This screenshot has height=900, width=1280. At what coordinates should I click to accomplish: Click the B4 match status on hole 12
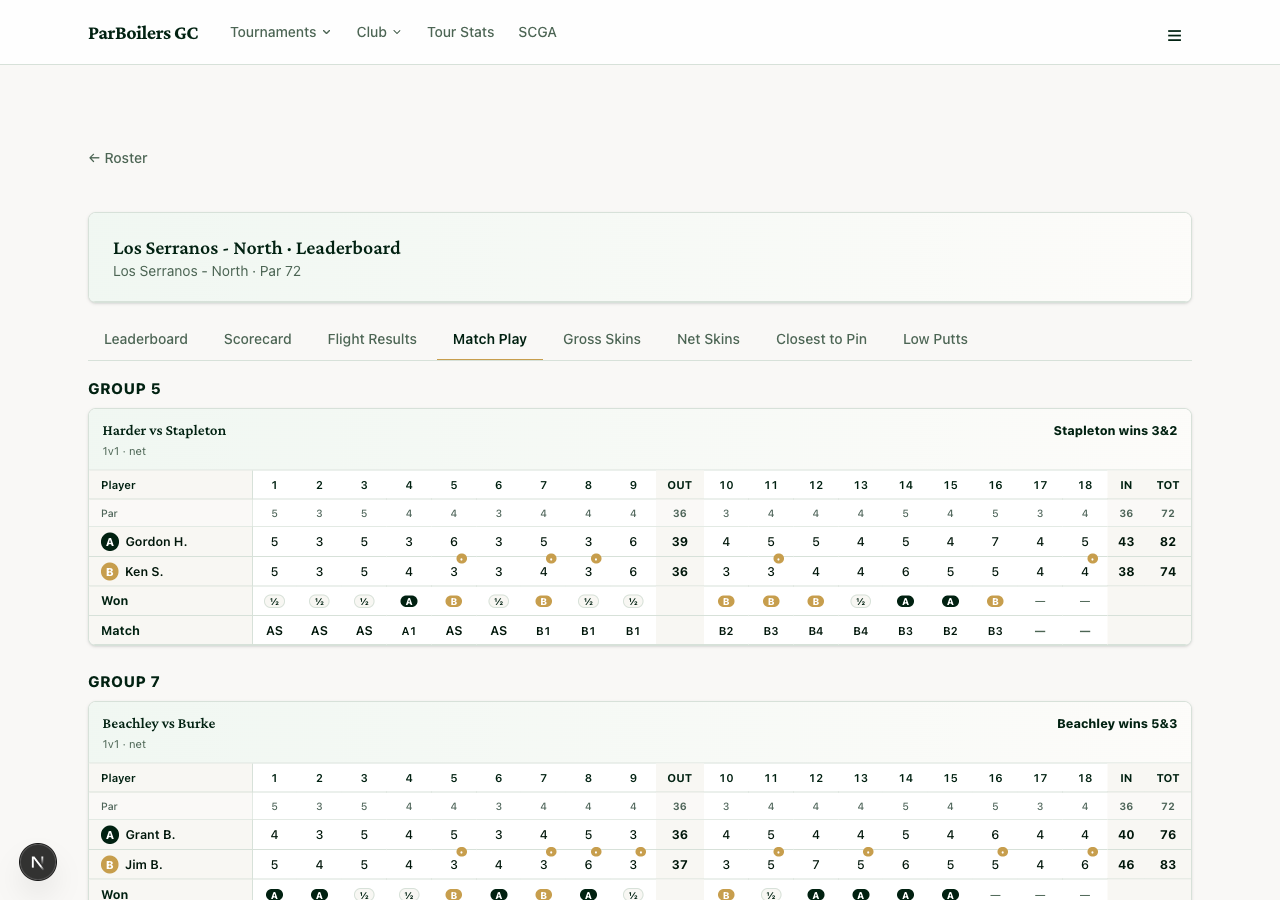[816, 631]
